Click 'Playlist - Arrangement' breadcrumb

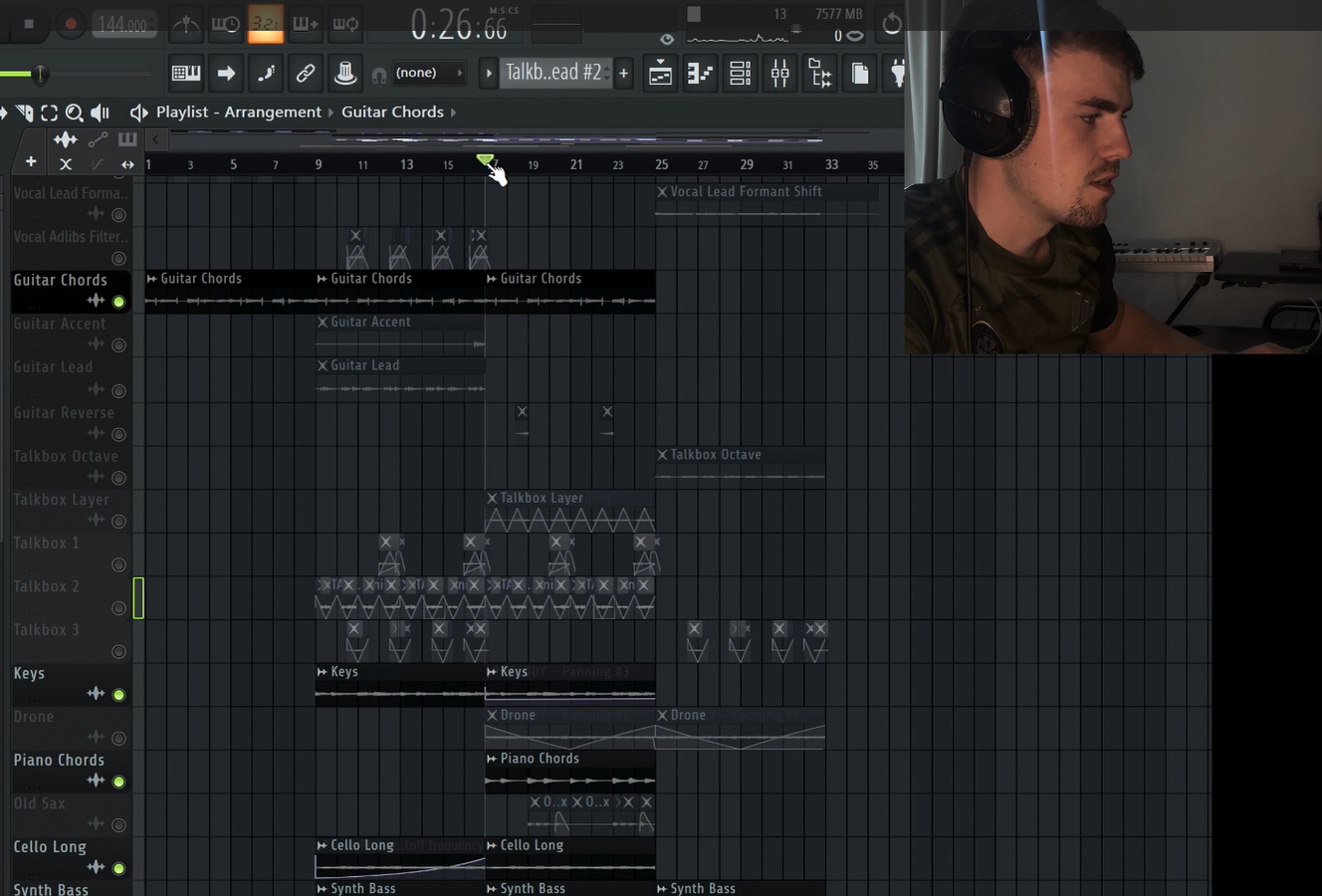(238, 112)
